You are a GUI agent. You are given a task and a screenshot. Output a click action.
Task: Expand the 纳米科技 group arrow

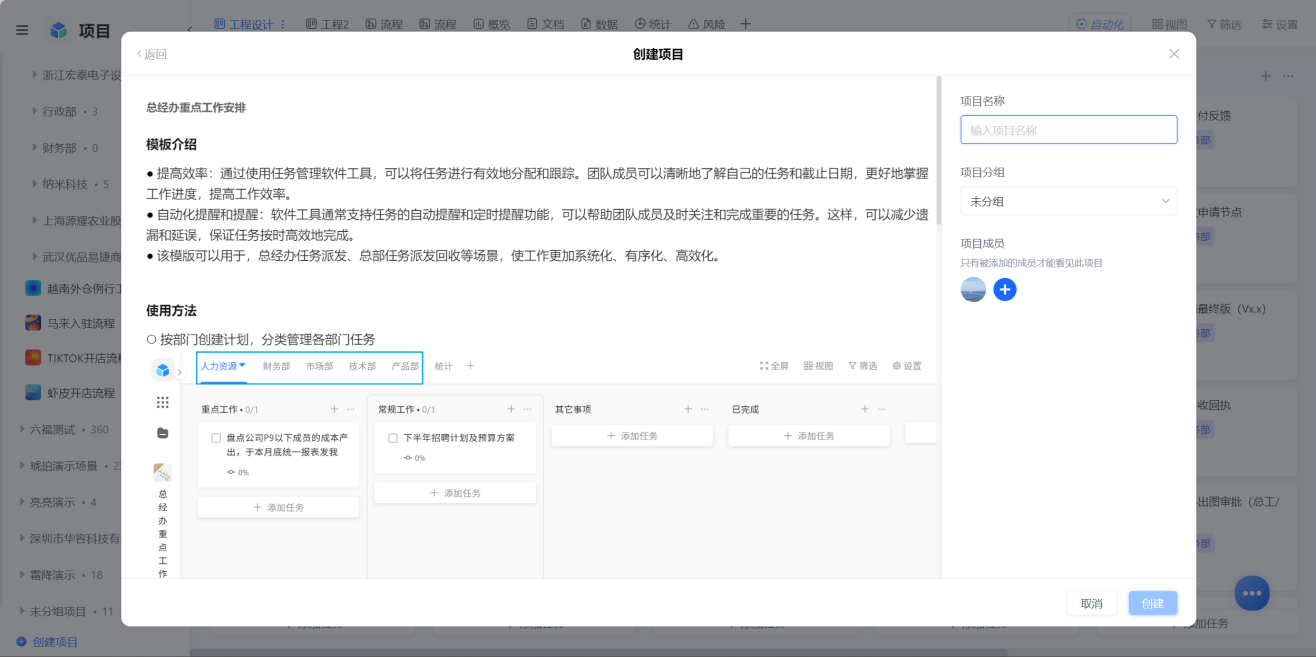coord(35,184)
